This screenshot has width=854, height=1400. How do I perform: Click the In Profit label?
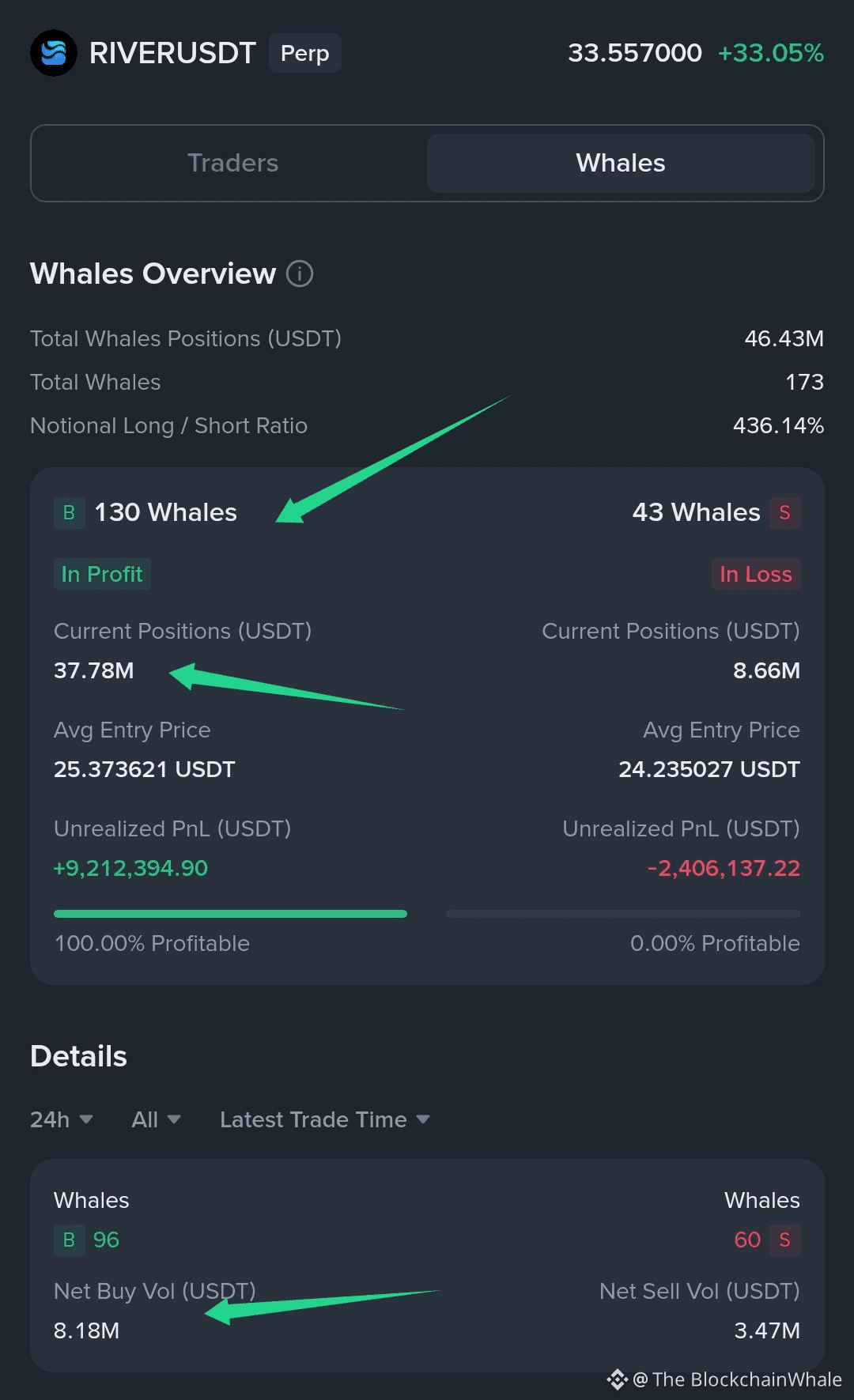(102, 574)
